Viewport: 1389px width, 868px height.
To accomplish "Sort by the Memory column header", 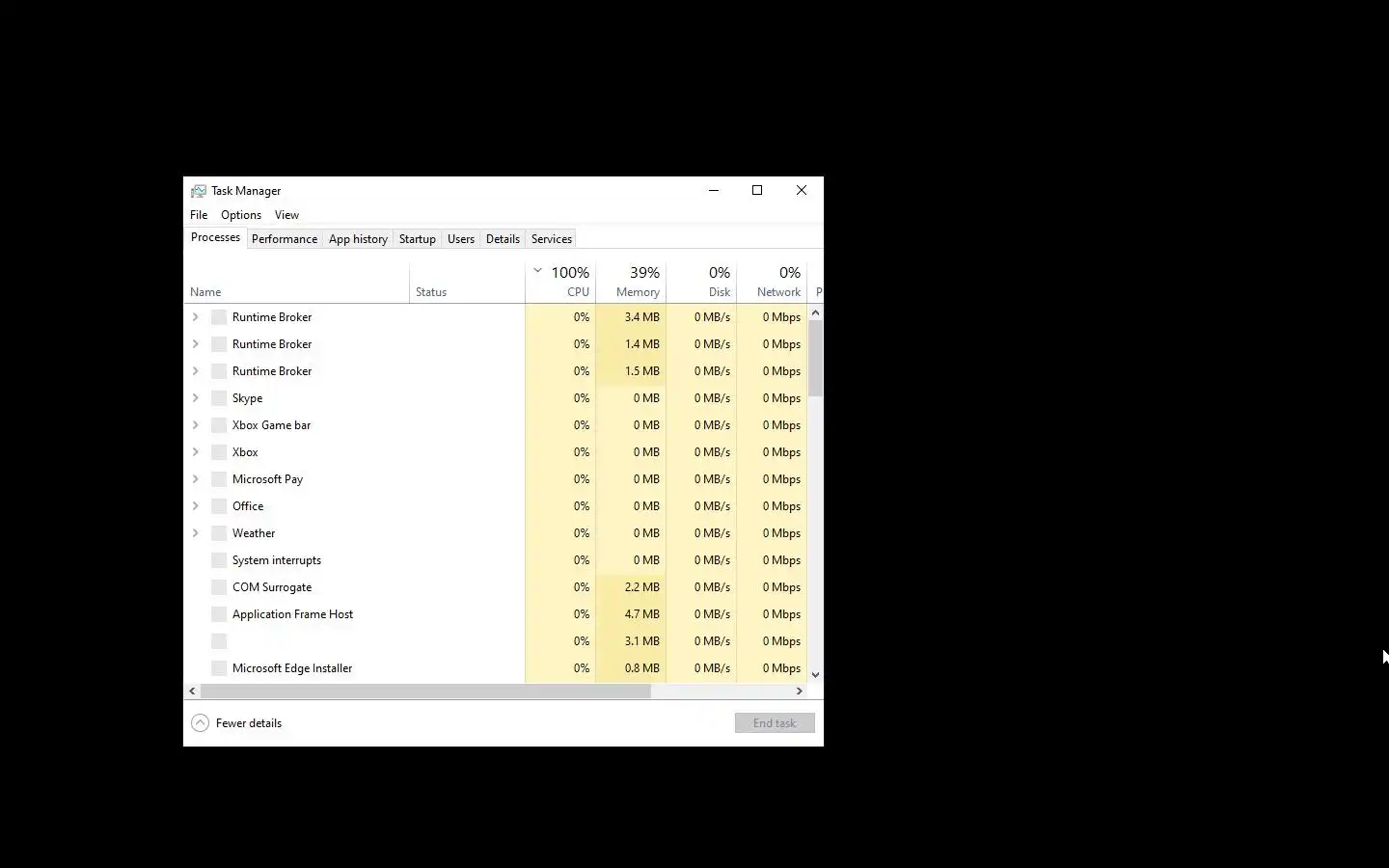I will click(x=631, y=284).
